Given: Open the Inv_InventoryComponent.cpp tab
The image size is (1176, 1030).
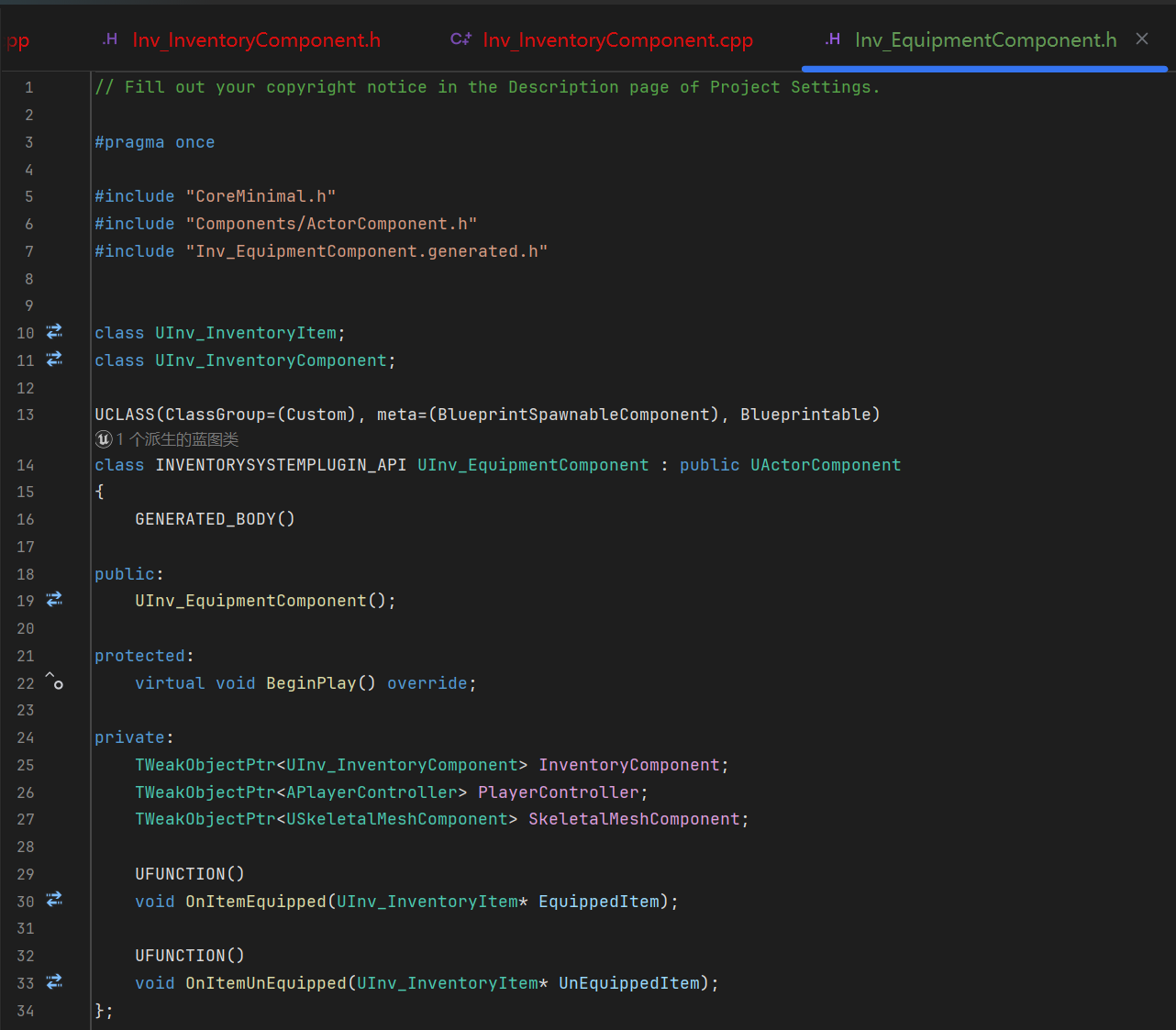Looking at the screenshot, I should pos(602,39).
